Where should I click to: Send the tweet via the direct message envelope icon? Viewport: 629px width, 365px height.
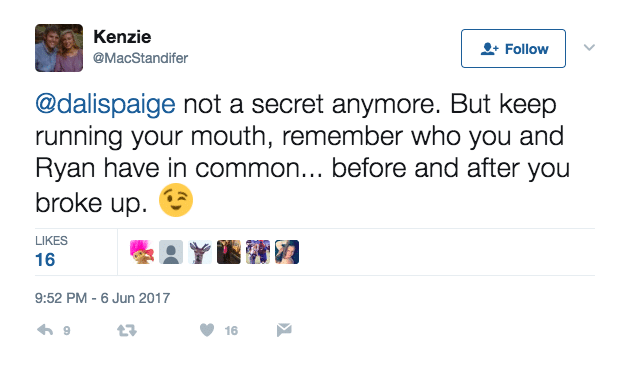pyautogui.click(x=284, y=330)
